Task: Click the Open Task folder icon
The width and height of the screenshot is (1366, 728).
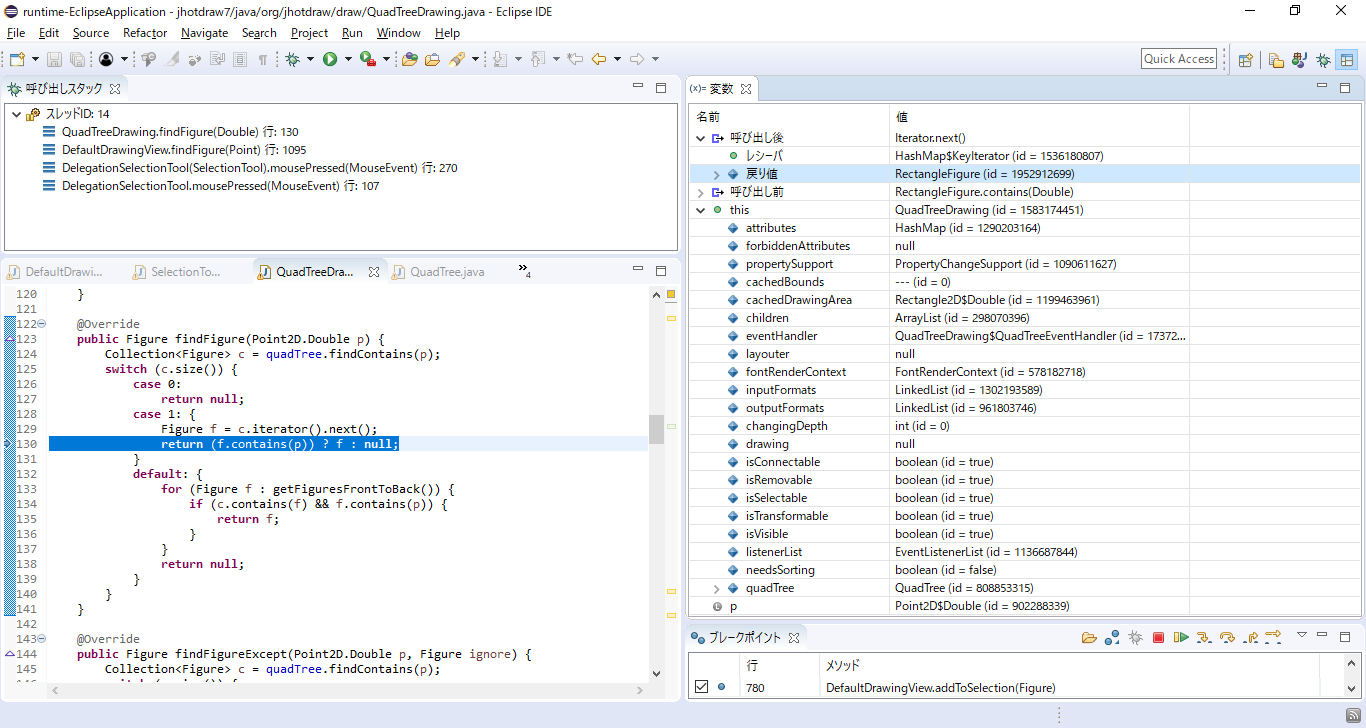Action: tap(432, 59)
